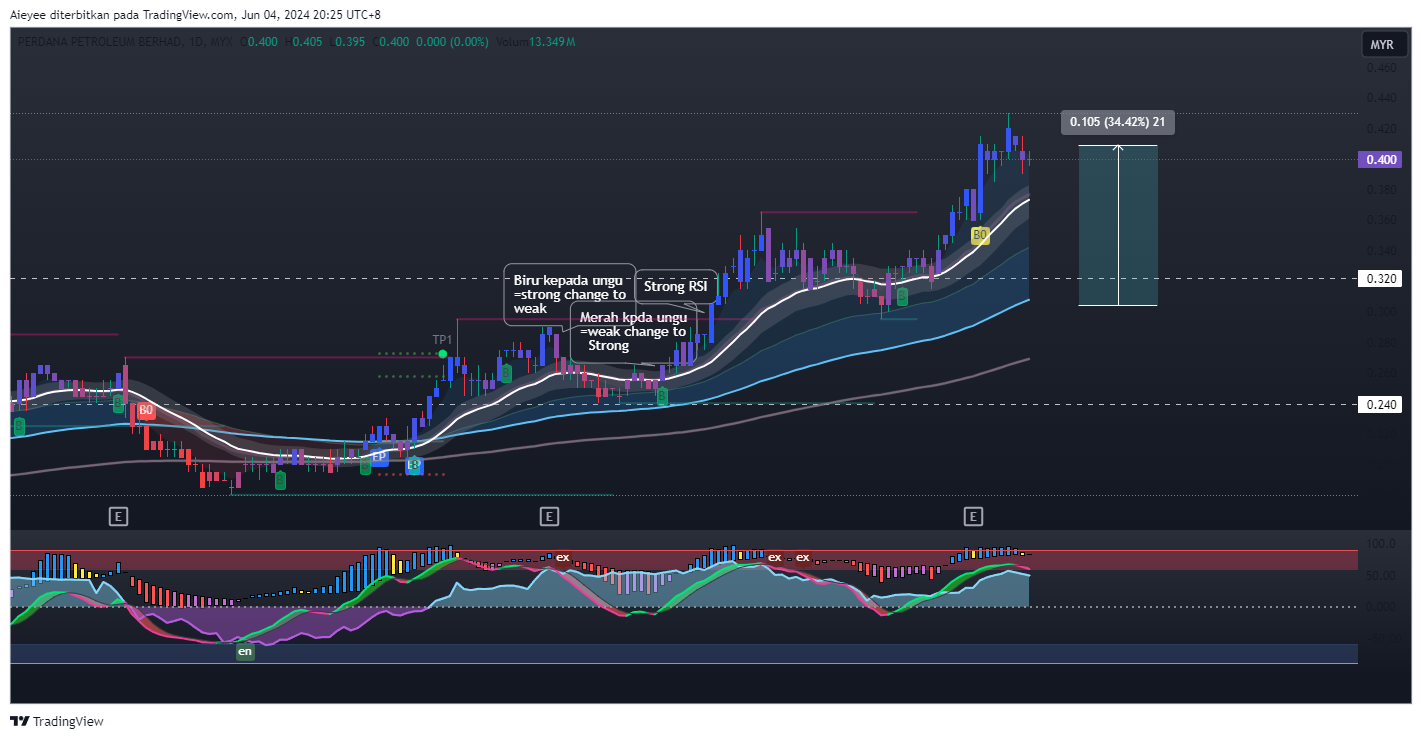
Task: Click the earnings E marker below the yellow B0 label
Action: [x=973, y=516]
